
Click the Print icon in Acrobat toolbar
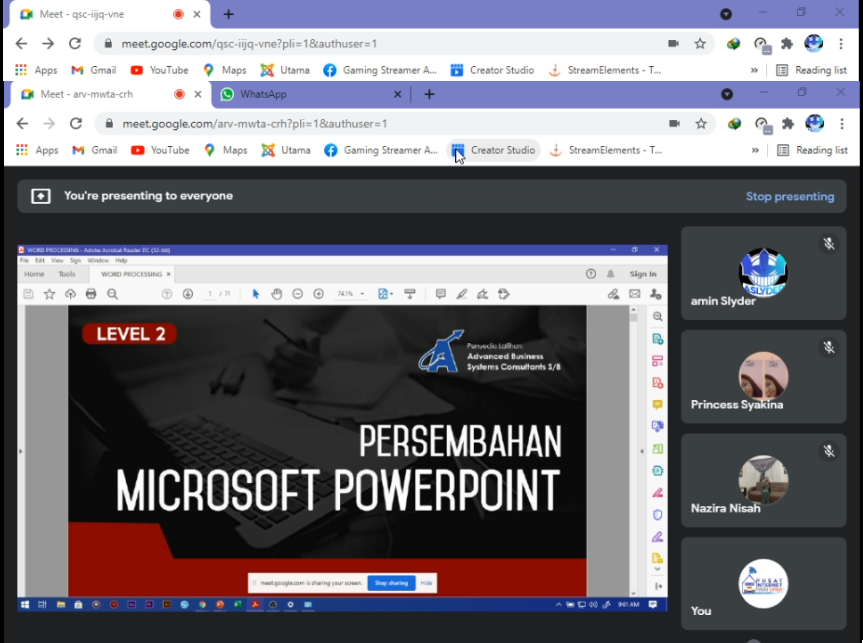point(91,294)
